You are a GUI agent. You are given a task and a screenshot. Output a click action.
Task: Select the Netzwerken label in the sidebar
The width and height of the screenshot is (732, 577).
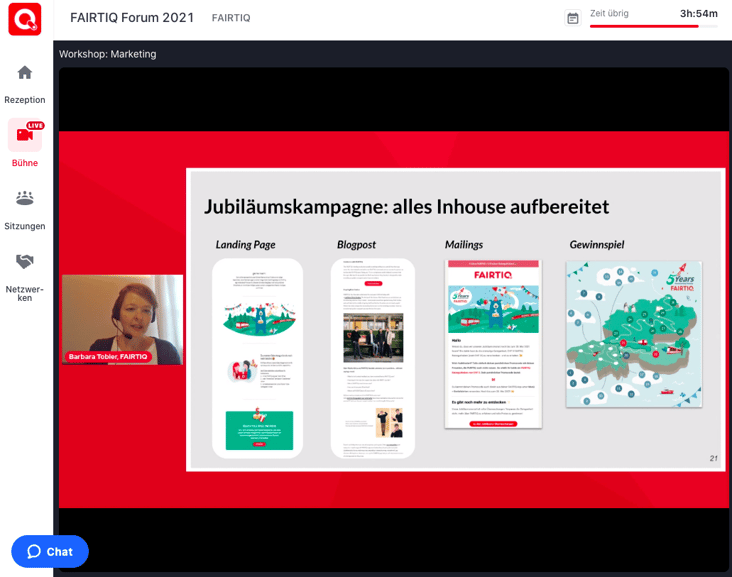tap(25, 294)
